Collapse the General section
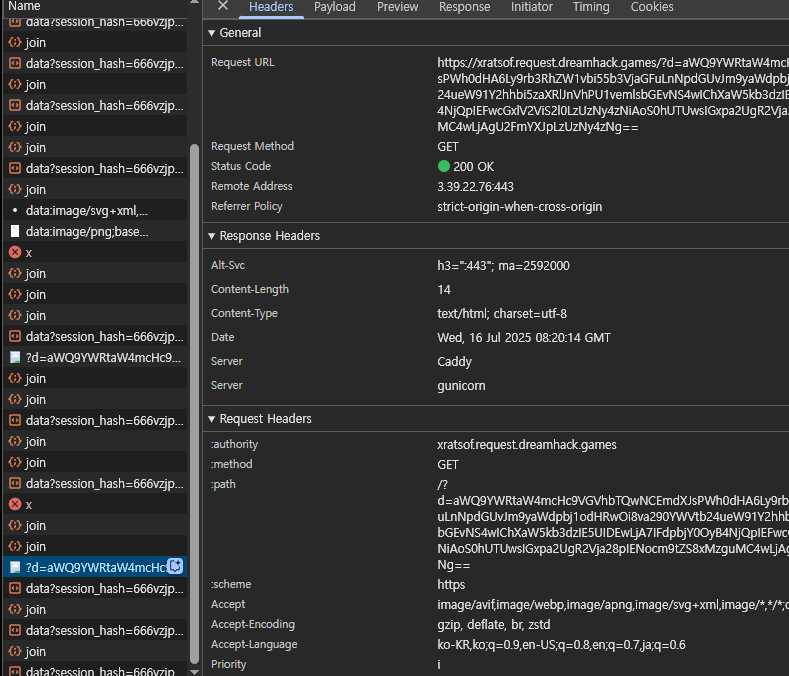 212,33
